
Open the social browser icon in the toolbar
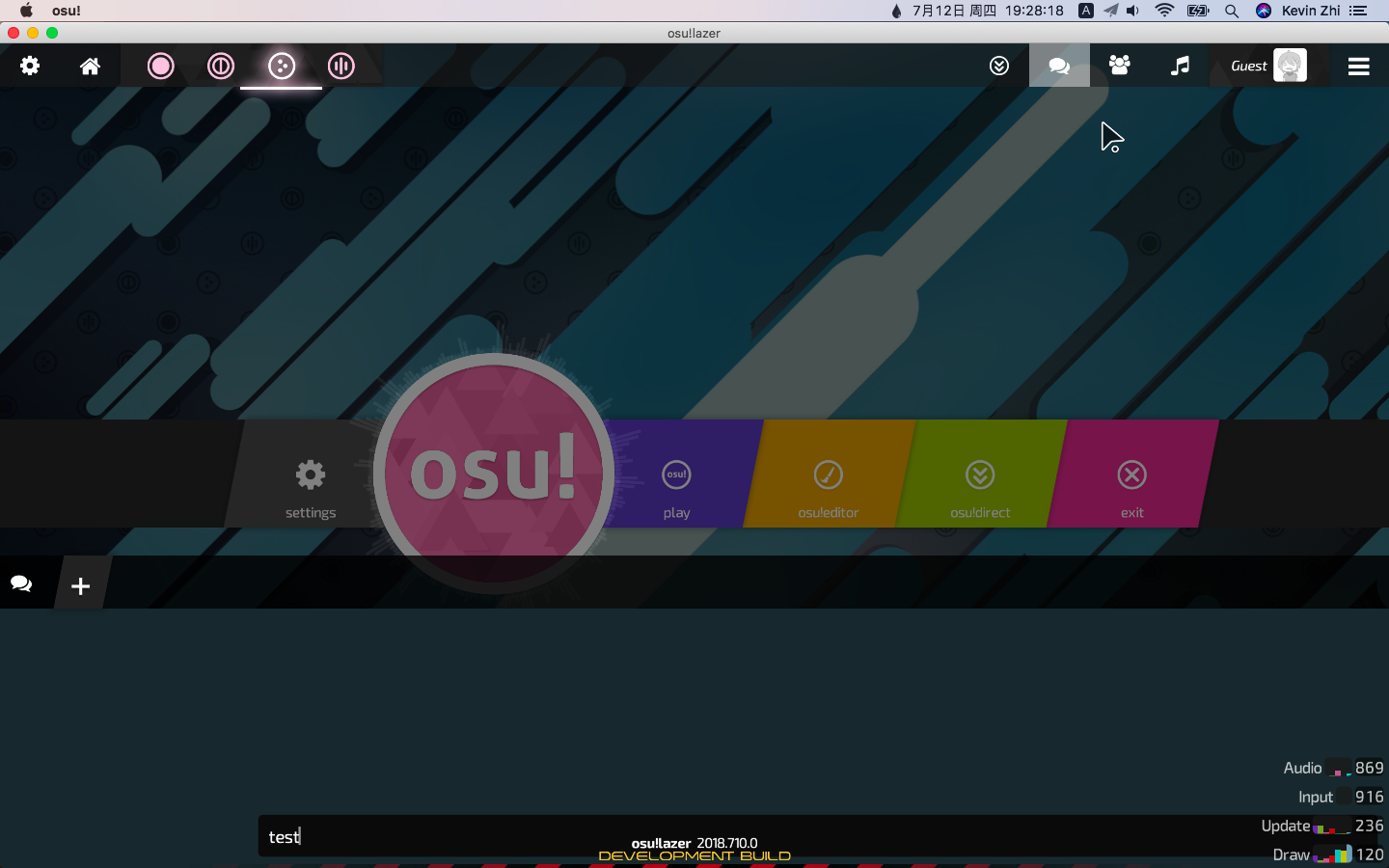click(x=1119, y=66)
